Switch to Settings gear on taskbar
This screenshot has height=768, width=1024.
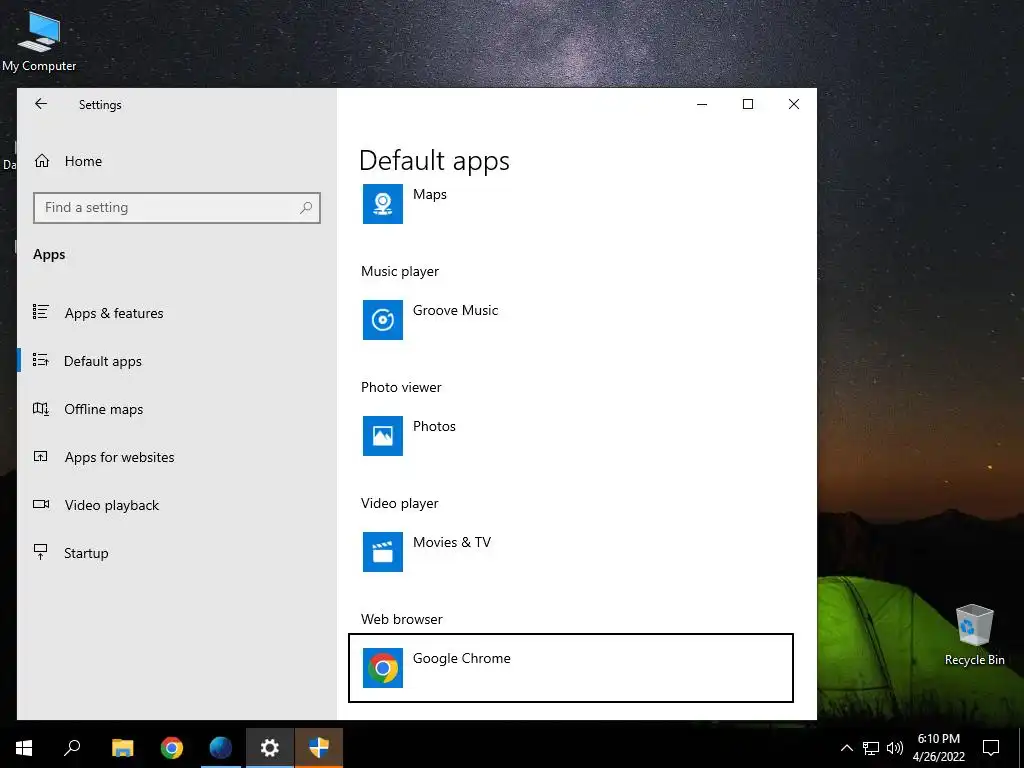[270, 748]
